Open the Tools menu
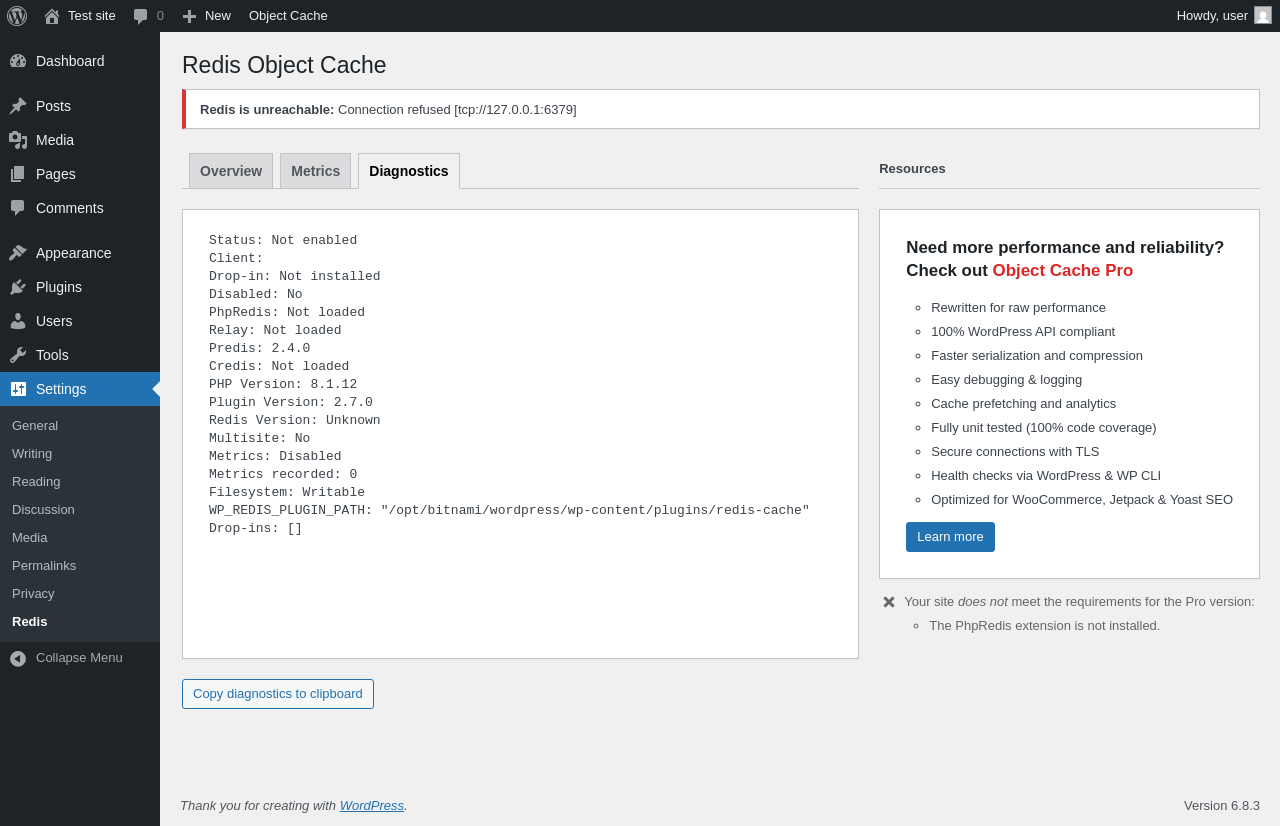1280x826 pixels. [80, 355]
